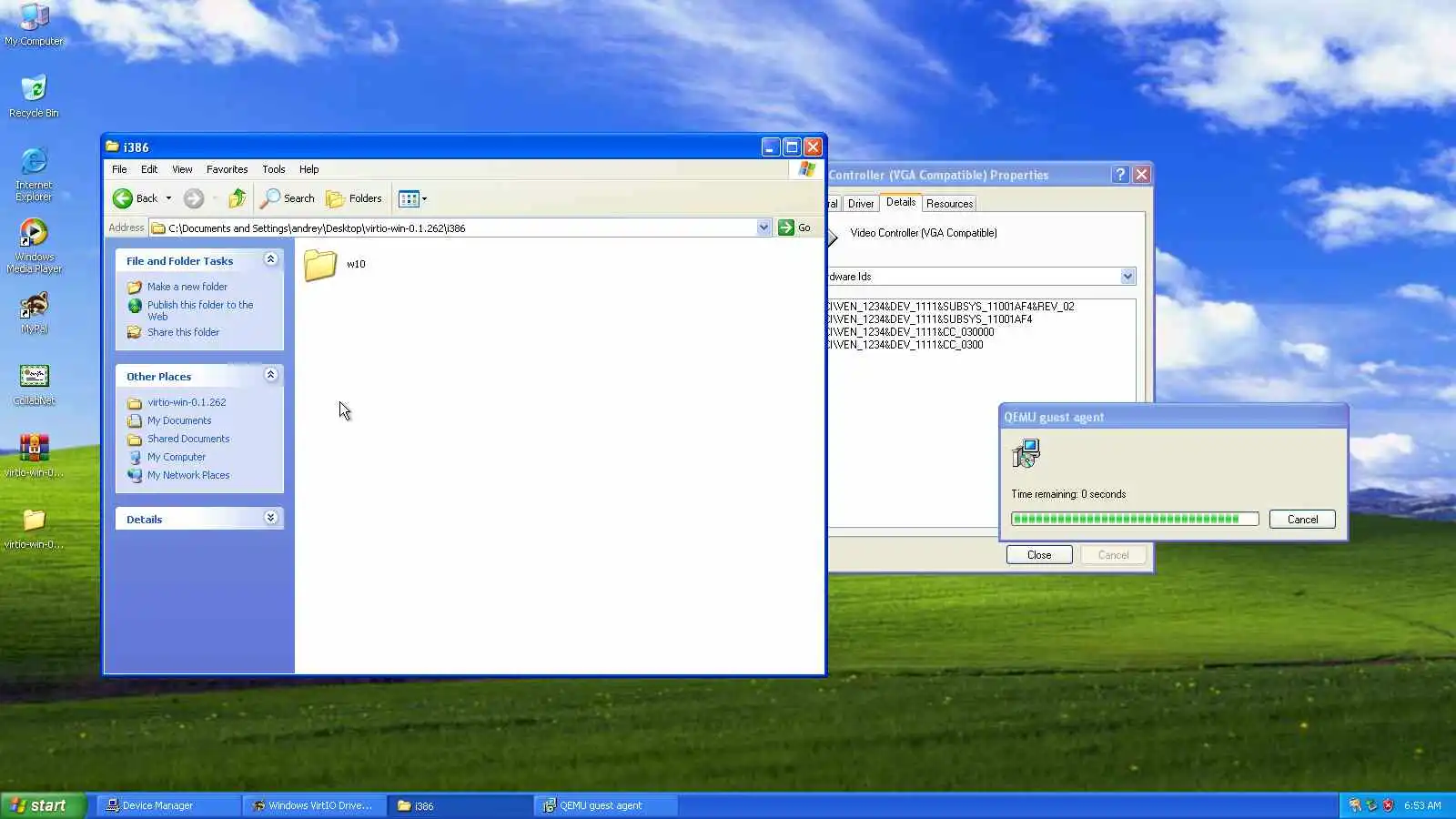Click the QEMU guest agent progress bar
The image size is (1456, 819).
pyautogui.click(x=1135, y=520)
